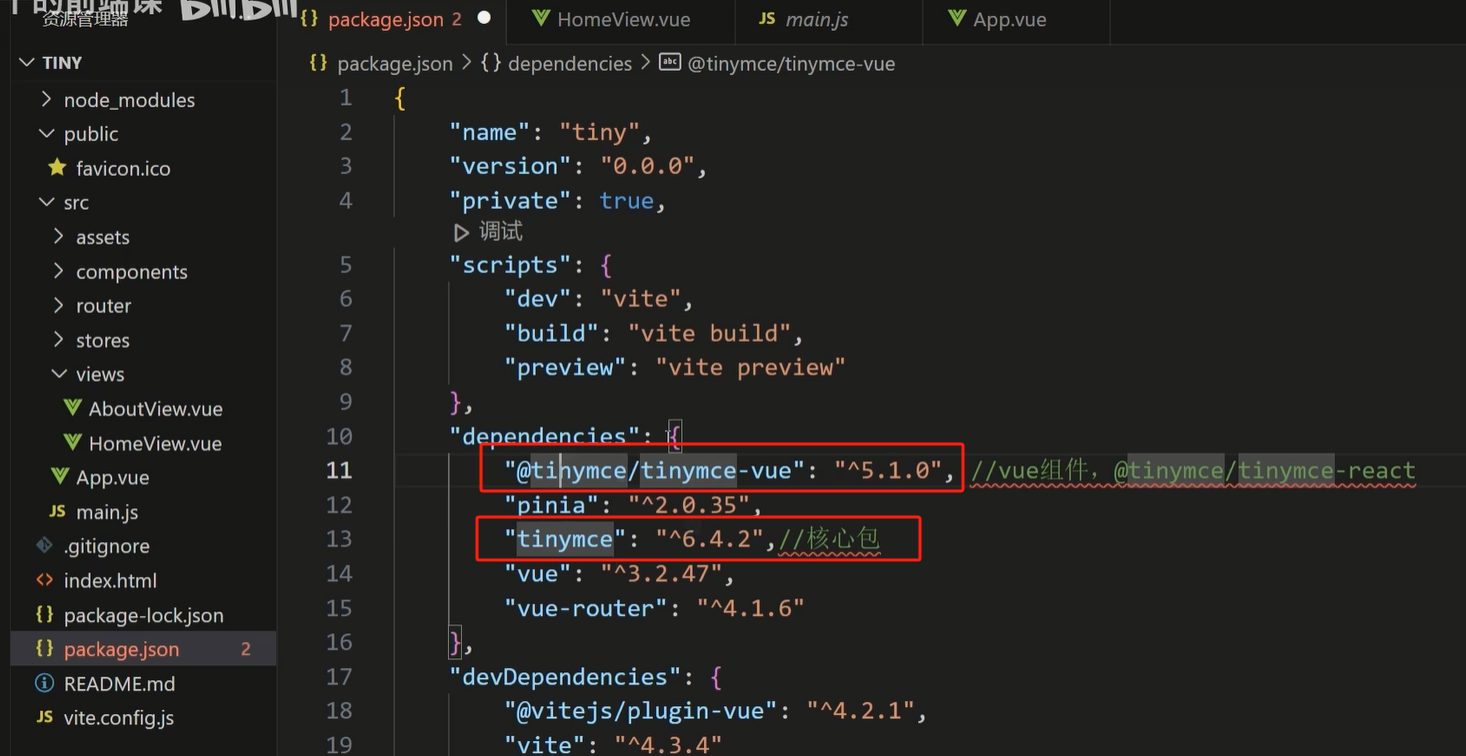Click the "tinymce": "^6.4.2" dependency

tap(640, 539)
